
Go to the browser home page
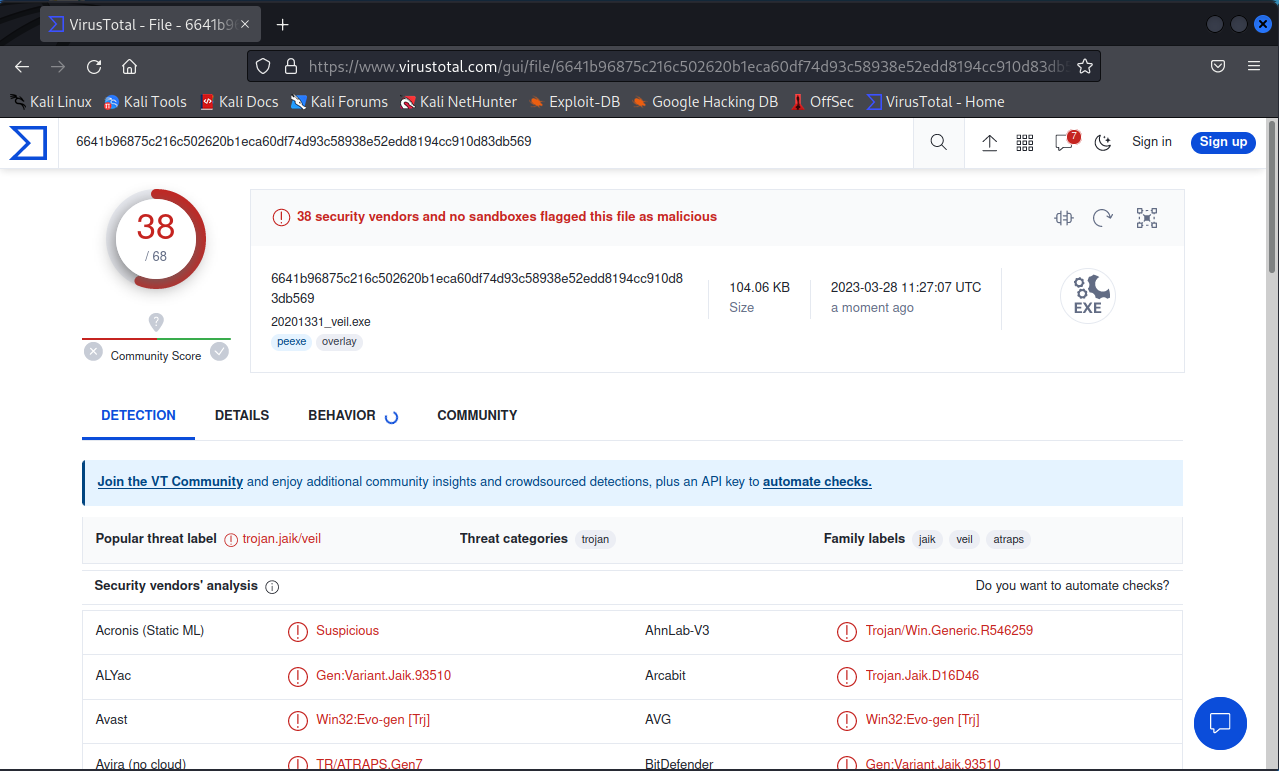click(129, 66)
